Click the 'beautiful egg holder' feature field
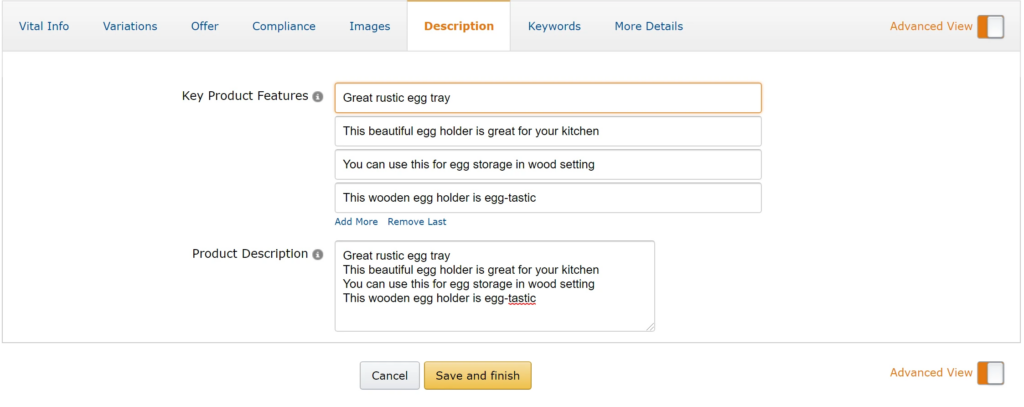The height and width of the screenshot is (407, 1024). [x=548, y=131]
